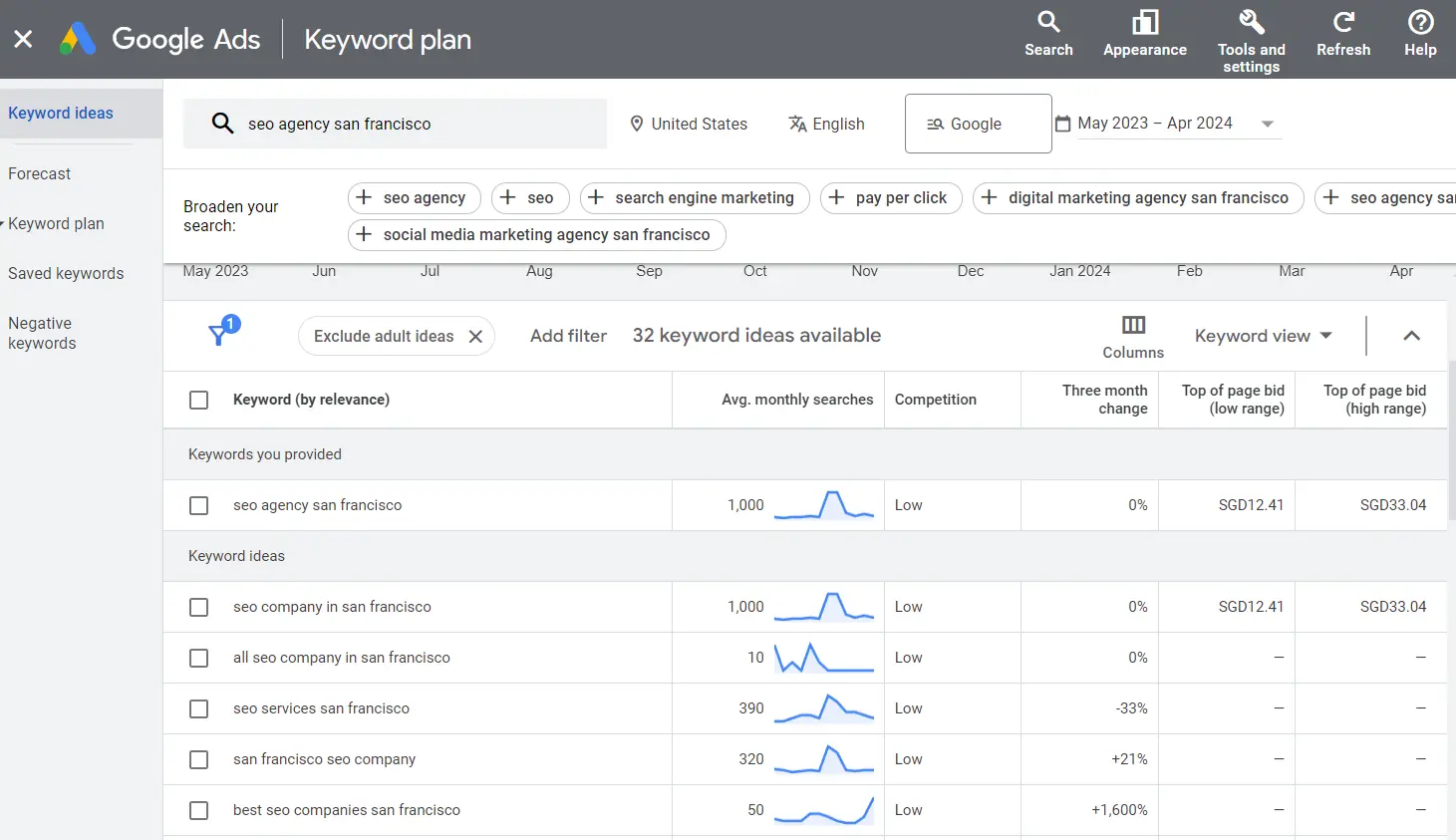This screenshot has width=1456, height=840.
Task: Open the Columns selector
Action: pos(1133,337)
